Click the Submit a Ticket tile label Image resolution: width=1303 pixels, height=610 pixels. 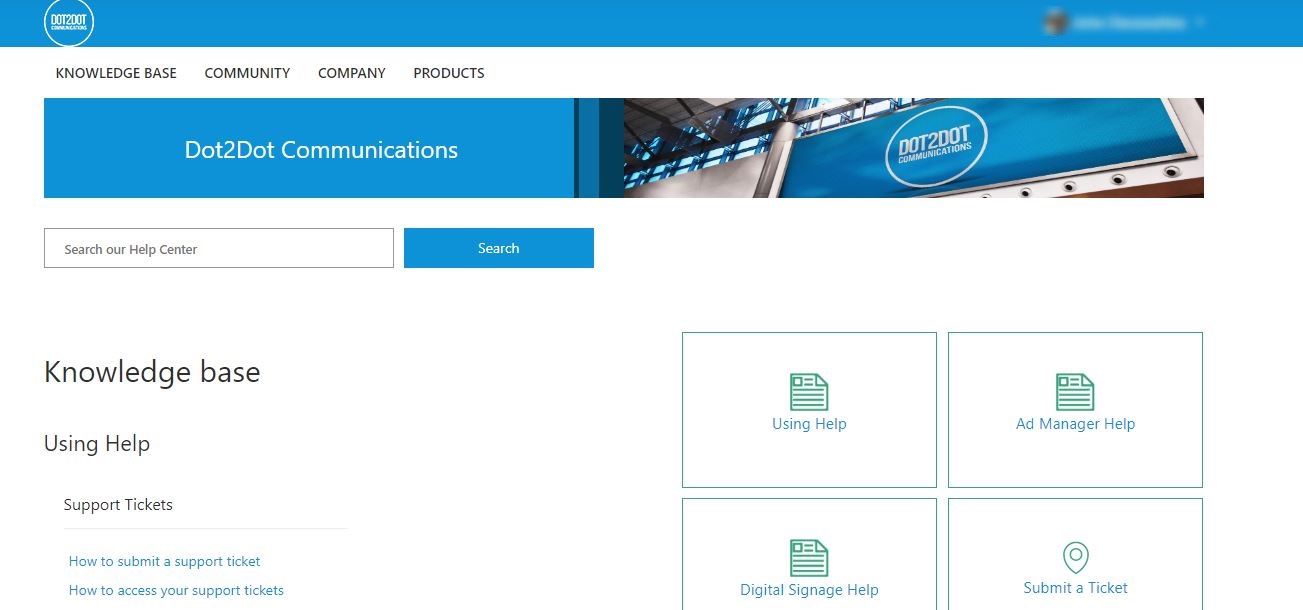[1075, 588]
